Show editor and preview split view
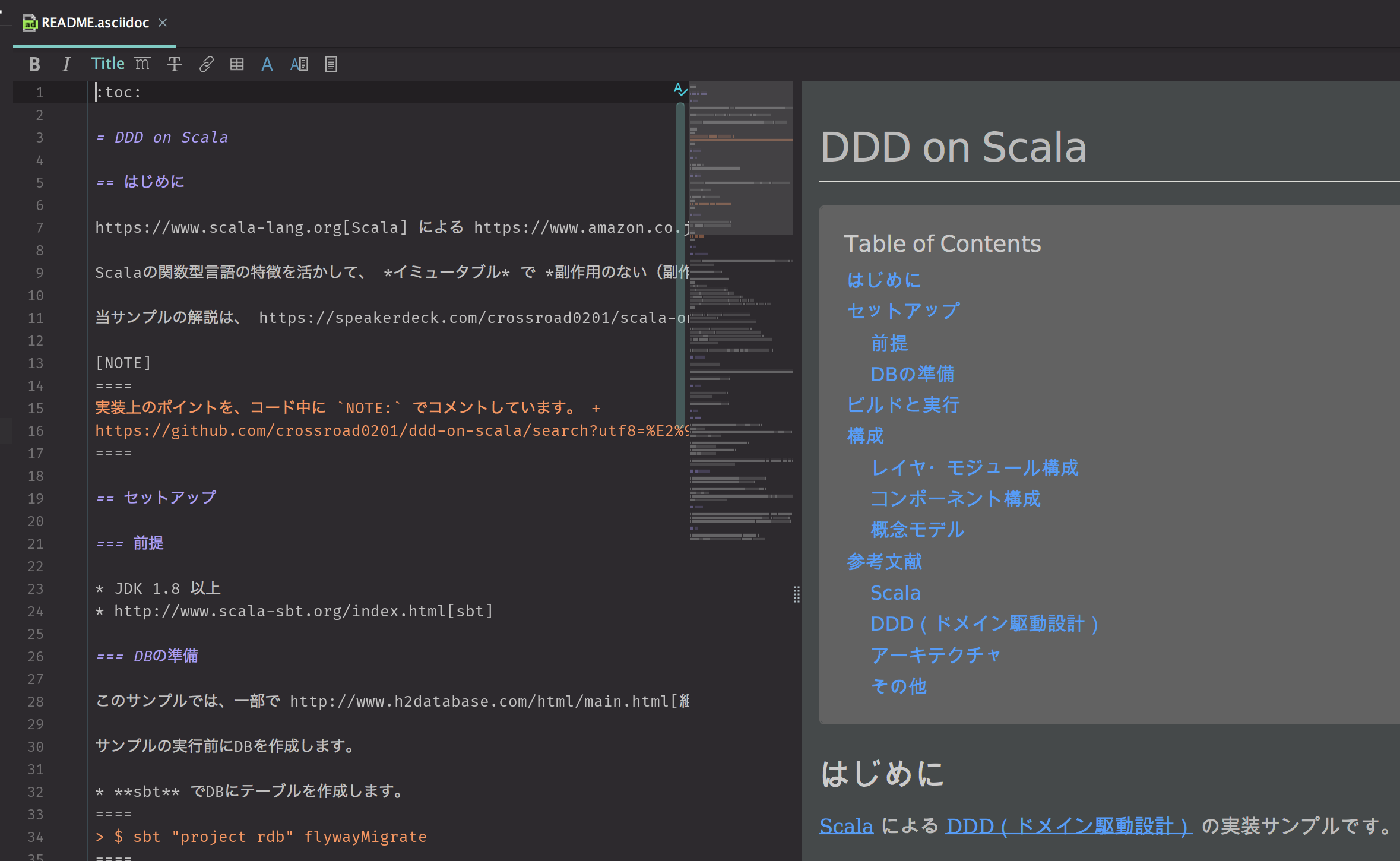Screen dimensions: 1400x861 (299, 64)
